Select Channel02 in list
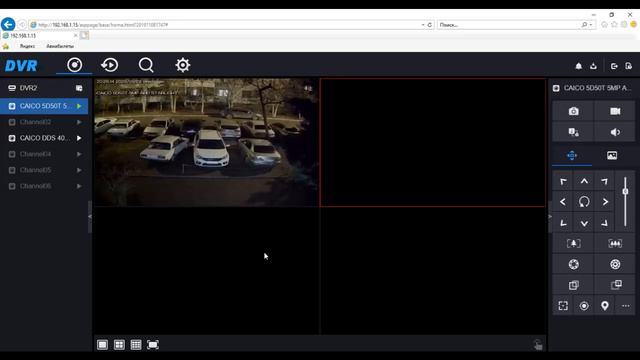Viewport: 640px width, 360px height. point(36,122)
